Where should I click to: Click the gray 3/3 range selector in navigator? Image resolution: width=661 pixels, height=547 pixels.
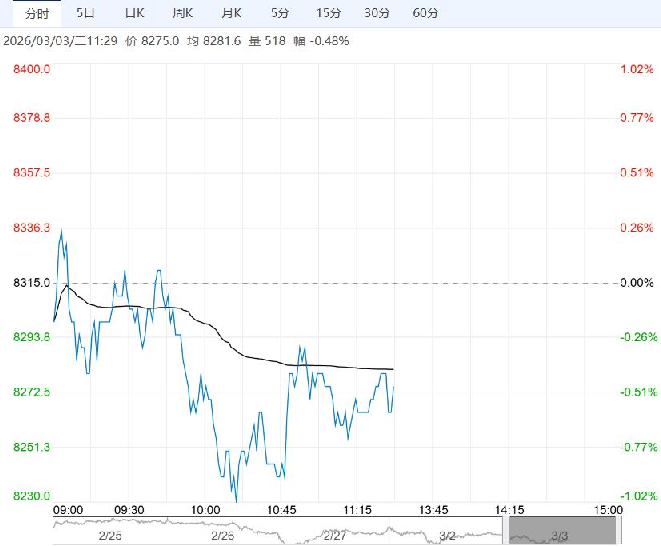(x=557, y=533)
